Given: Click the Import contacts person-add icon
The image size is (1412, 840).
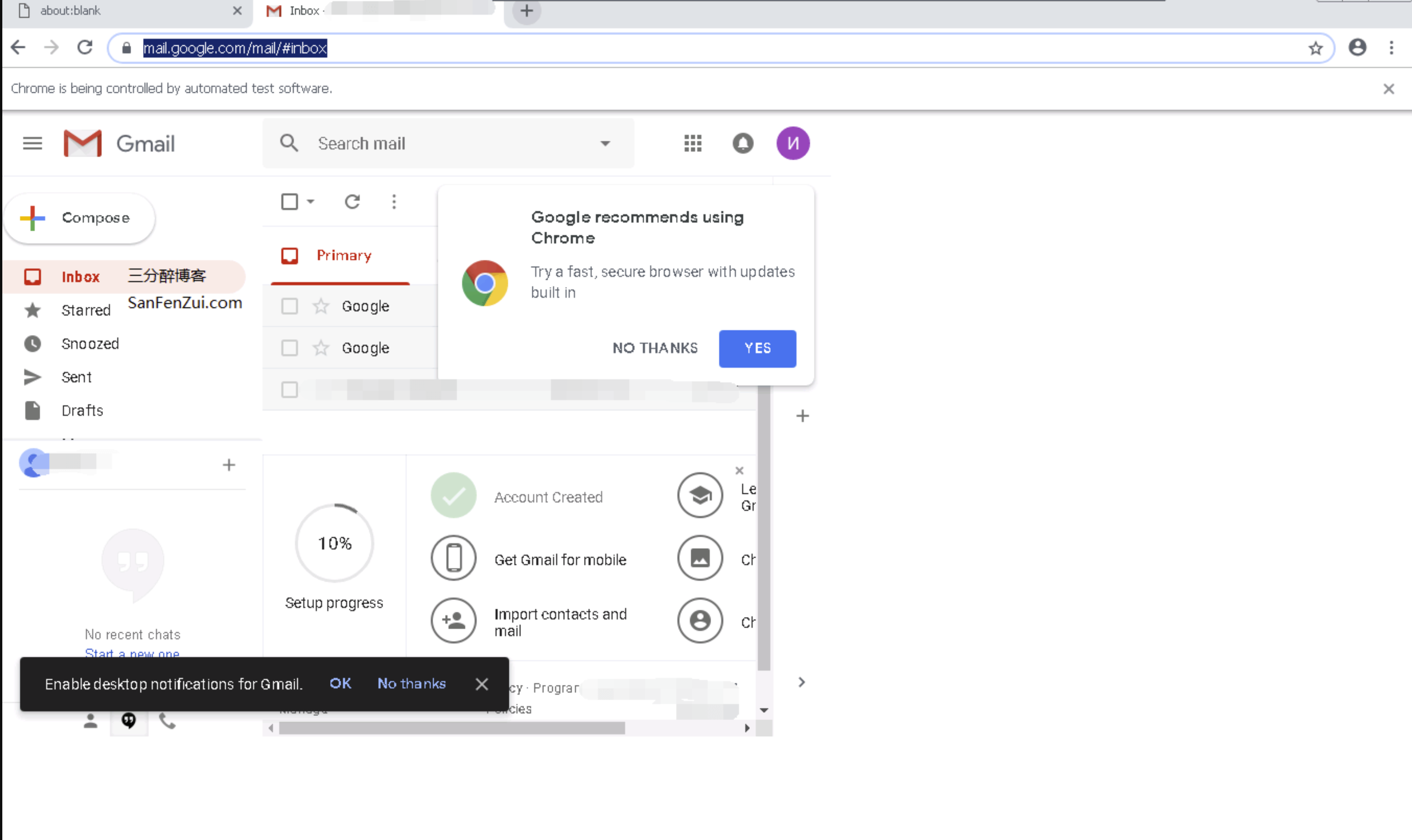Looking at the screenshot, I should coord(453,621).
